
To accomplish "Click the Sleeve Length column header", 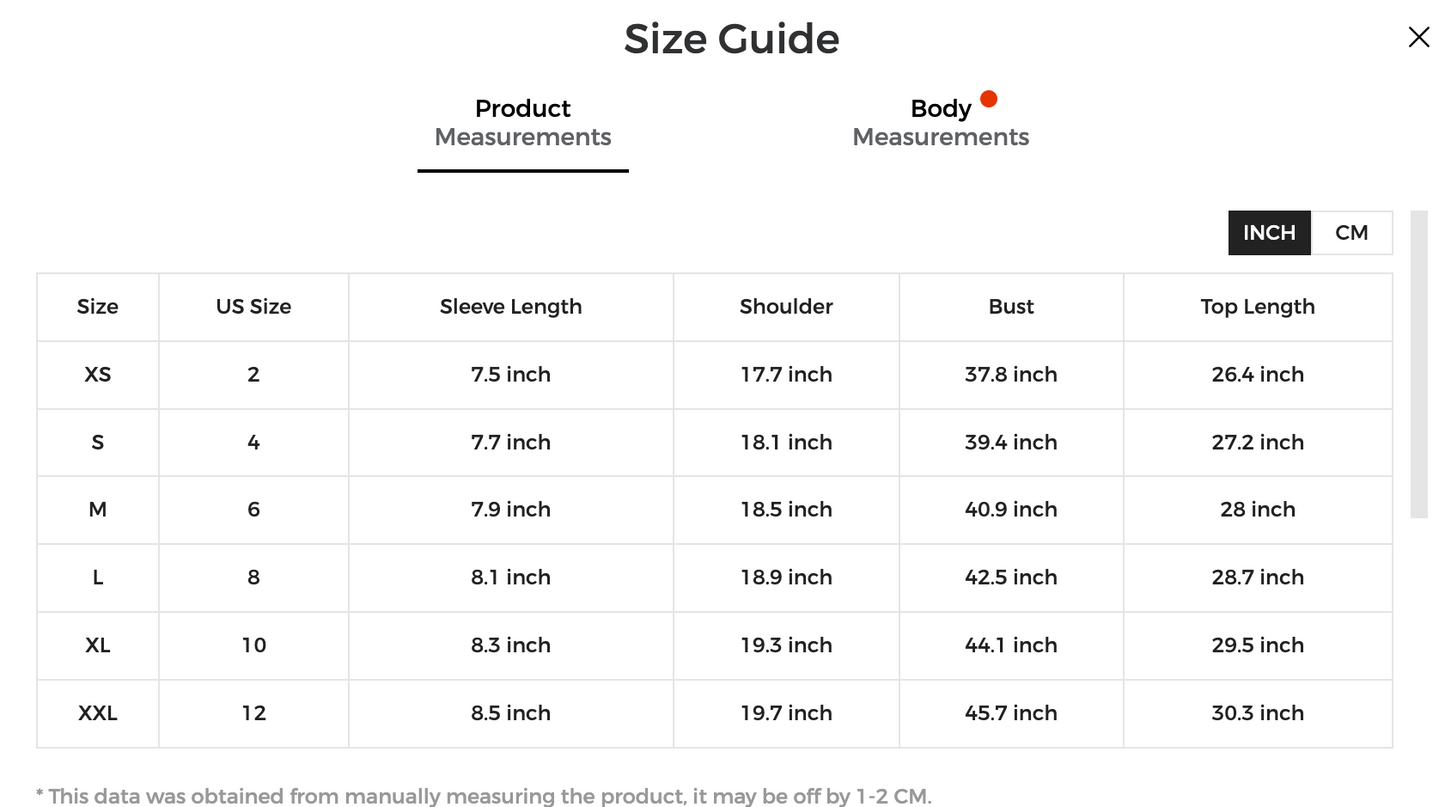I will point(510,307).
